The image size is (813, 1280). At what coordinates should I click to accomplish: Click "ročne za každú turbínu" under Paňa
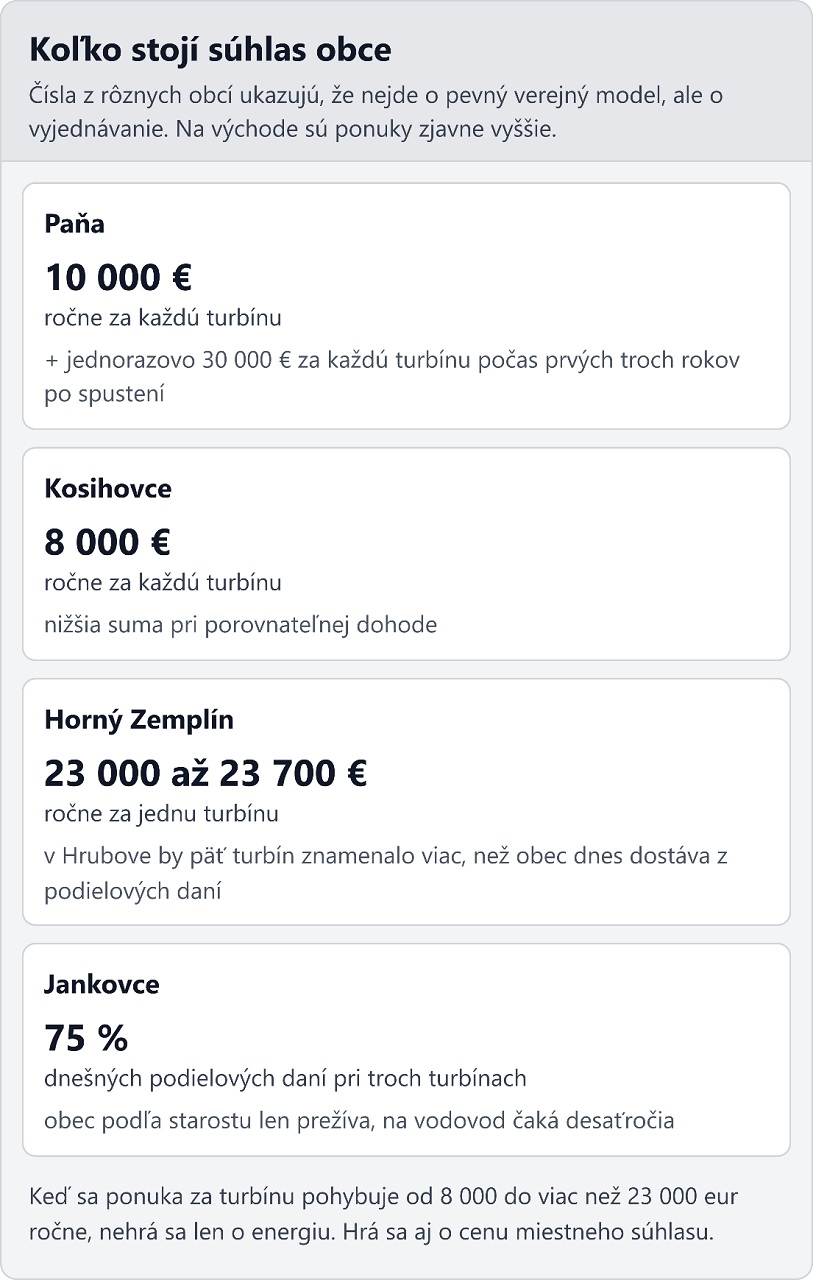pos(163,318)
